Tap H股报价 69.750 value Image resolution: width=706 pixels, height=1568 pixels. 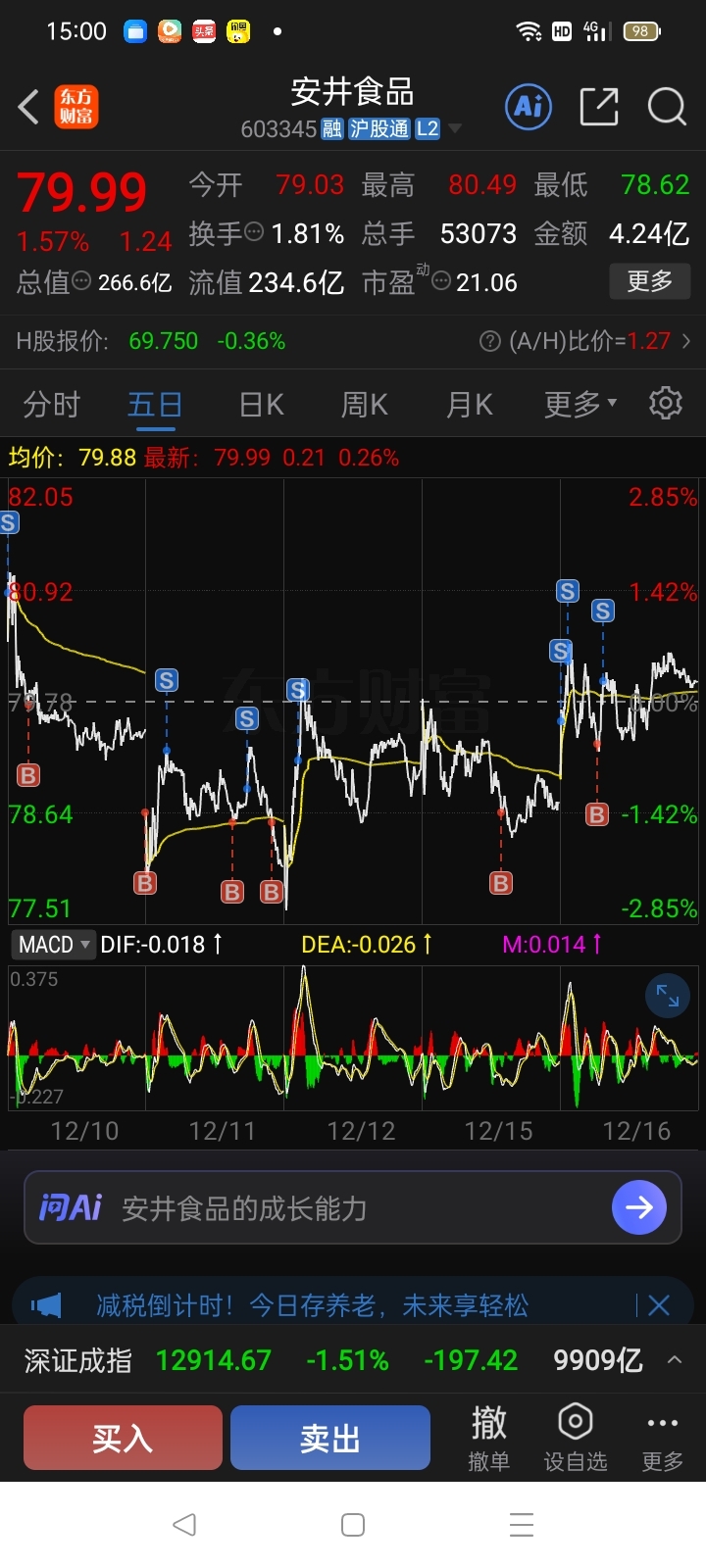[164, 341]
